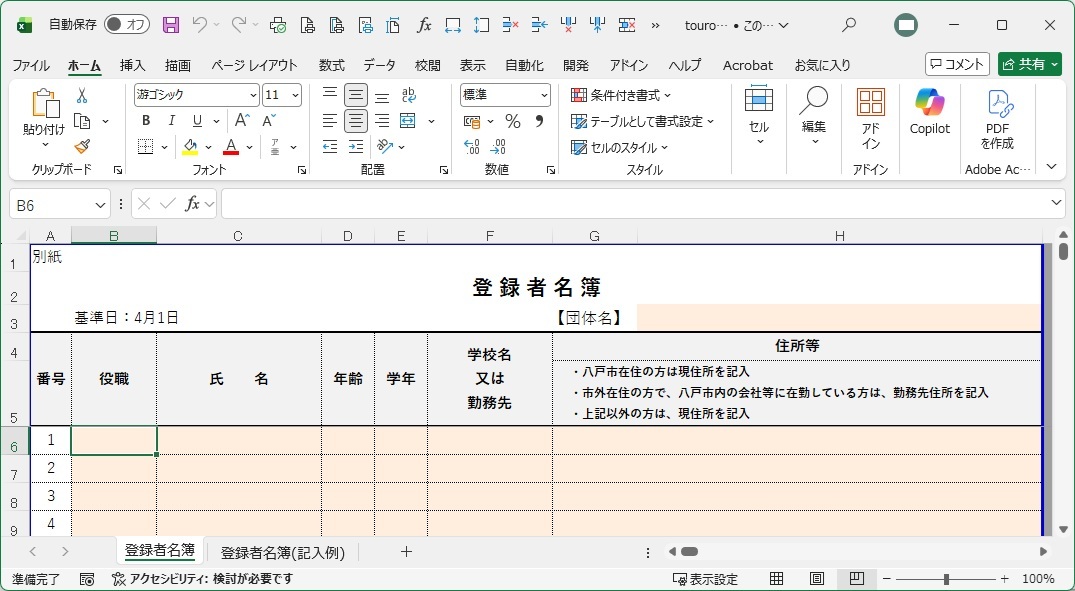Toggle Bold formatting
This screenshot has height=591, width=1075.
pyautogui.click(x=146, y=121)
